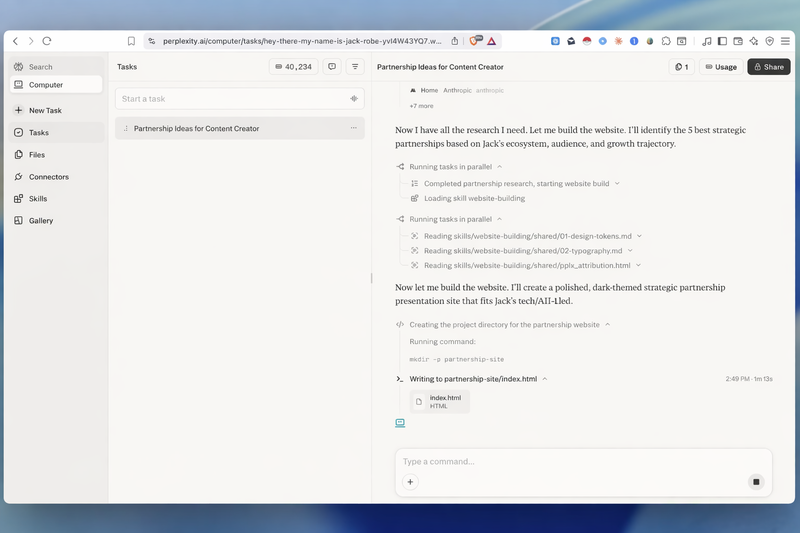Go to Skills in sidebar
Screen dimensions: 800x533
pos(37,199)
